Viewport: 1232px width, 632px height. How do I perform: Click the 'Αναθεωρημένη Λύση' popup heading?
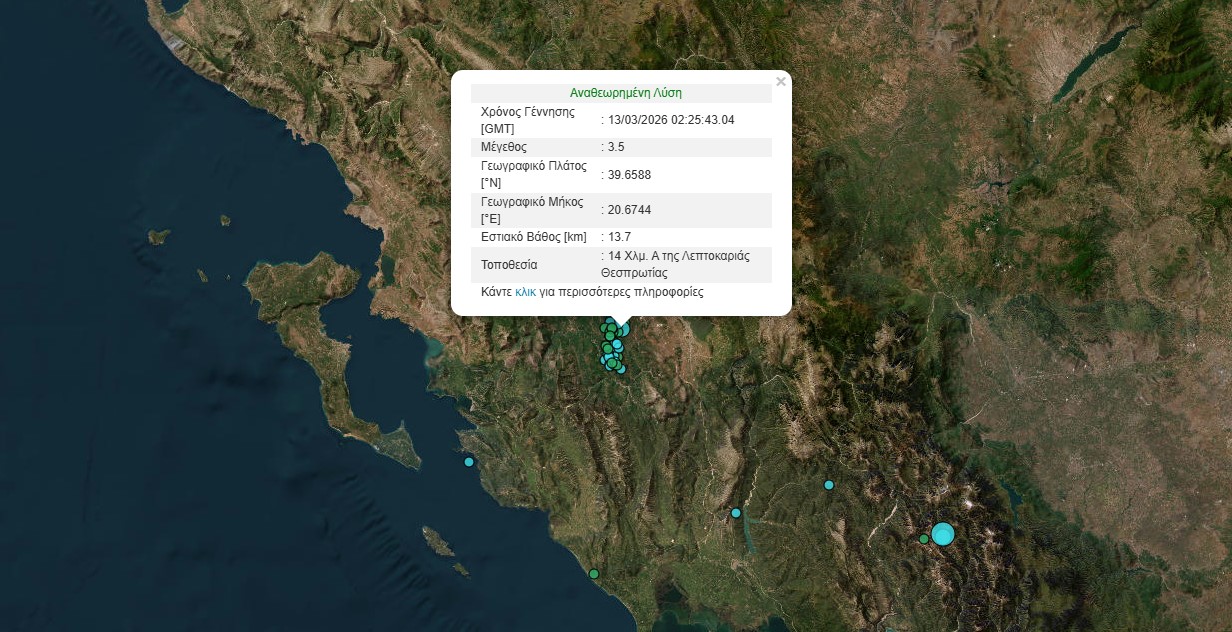coord(625,93)
